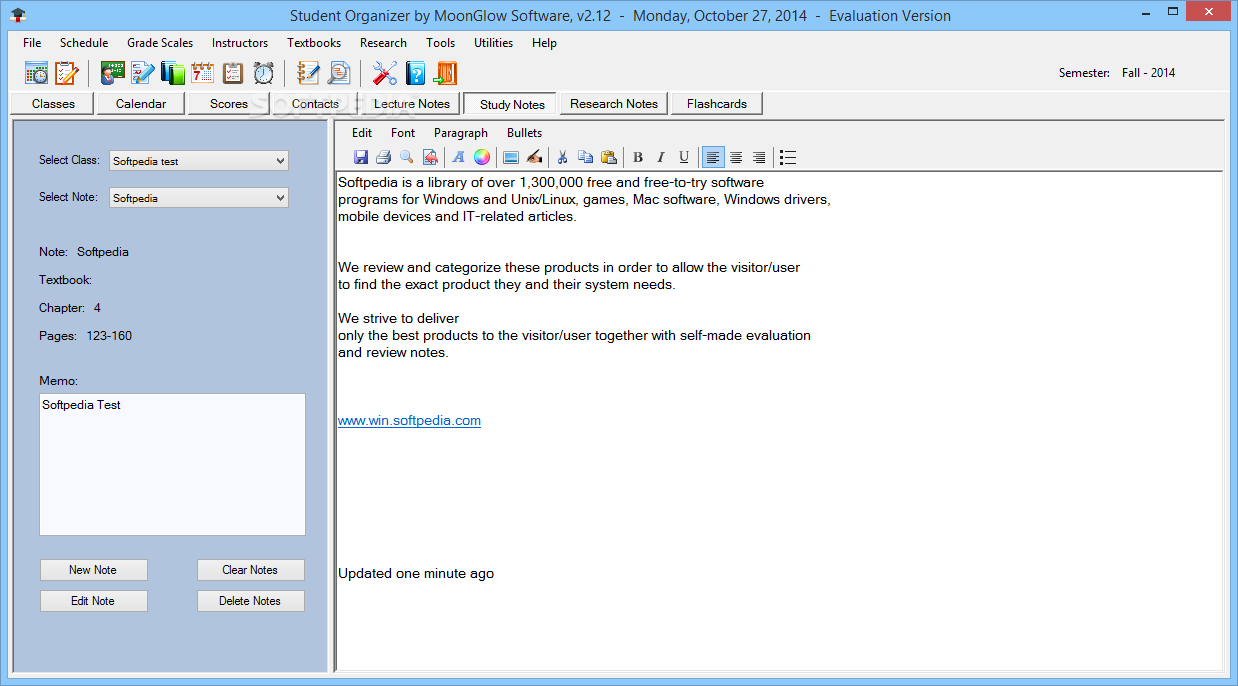Toggle italic formatting

pyautogui.click(x=661, y=157)
